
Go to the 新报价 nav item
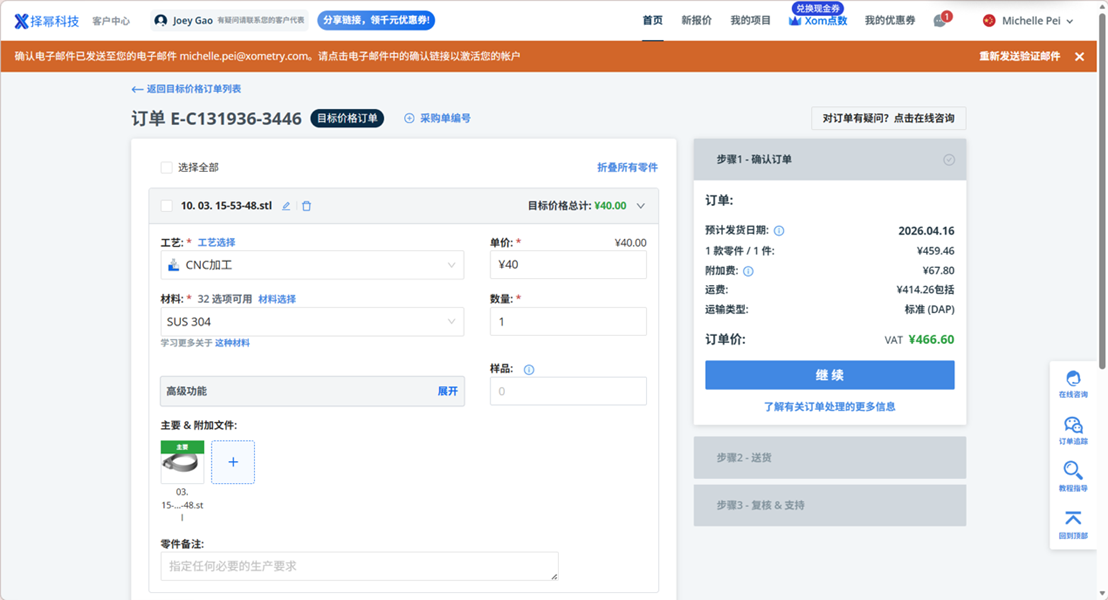tap(696, 20)
